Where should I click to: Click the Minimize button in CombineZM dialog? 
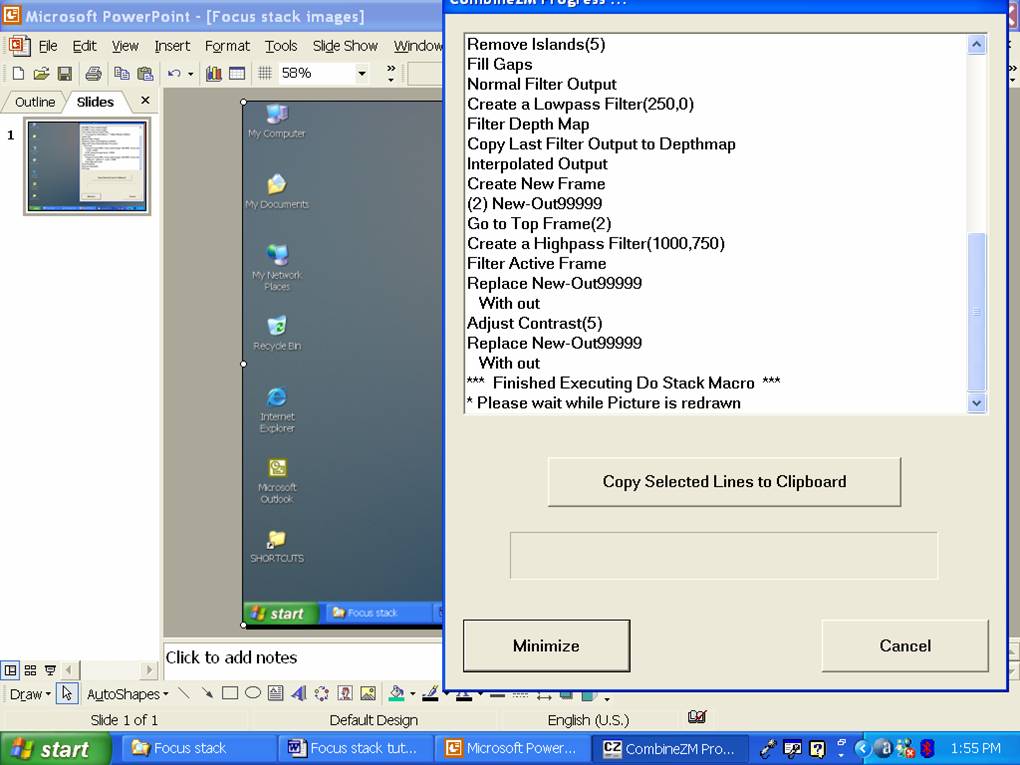(x=546, y=645)
